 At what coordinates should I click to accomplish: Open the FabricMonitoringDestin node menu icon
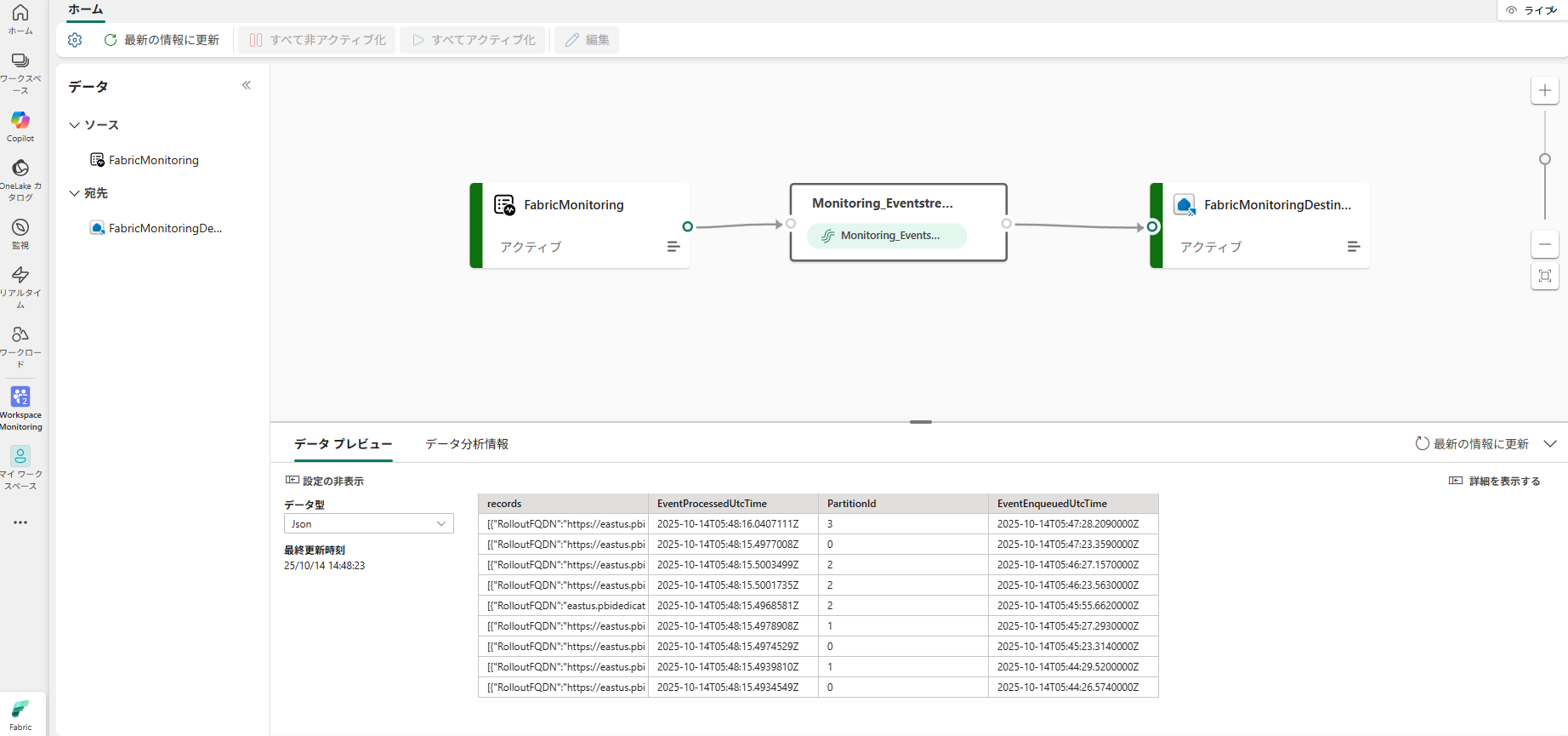coord(1354,247)
